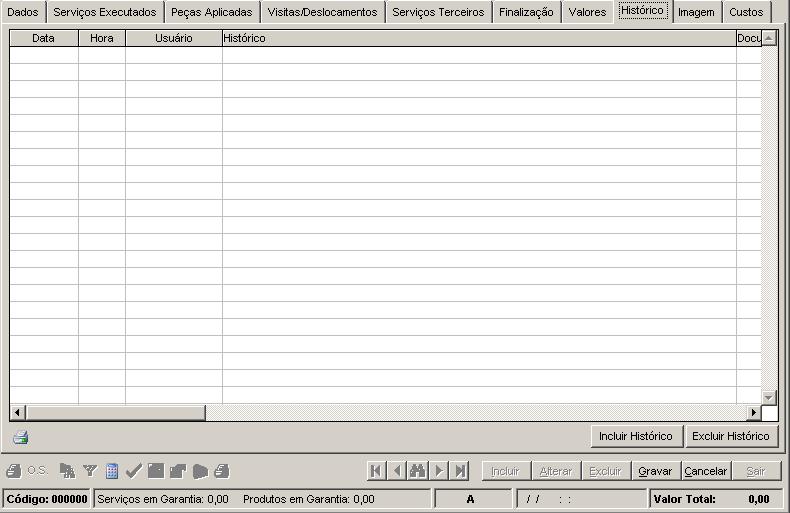This screenshot has height=513, width=790.
Task: Click the Valor Total status field
Action: (x=715, y=499)
